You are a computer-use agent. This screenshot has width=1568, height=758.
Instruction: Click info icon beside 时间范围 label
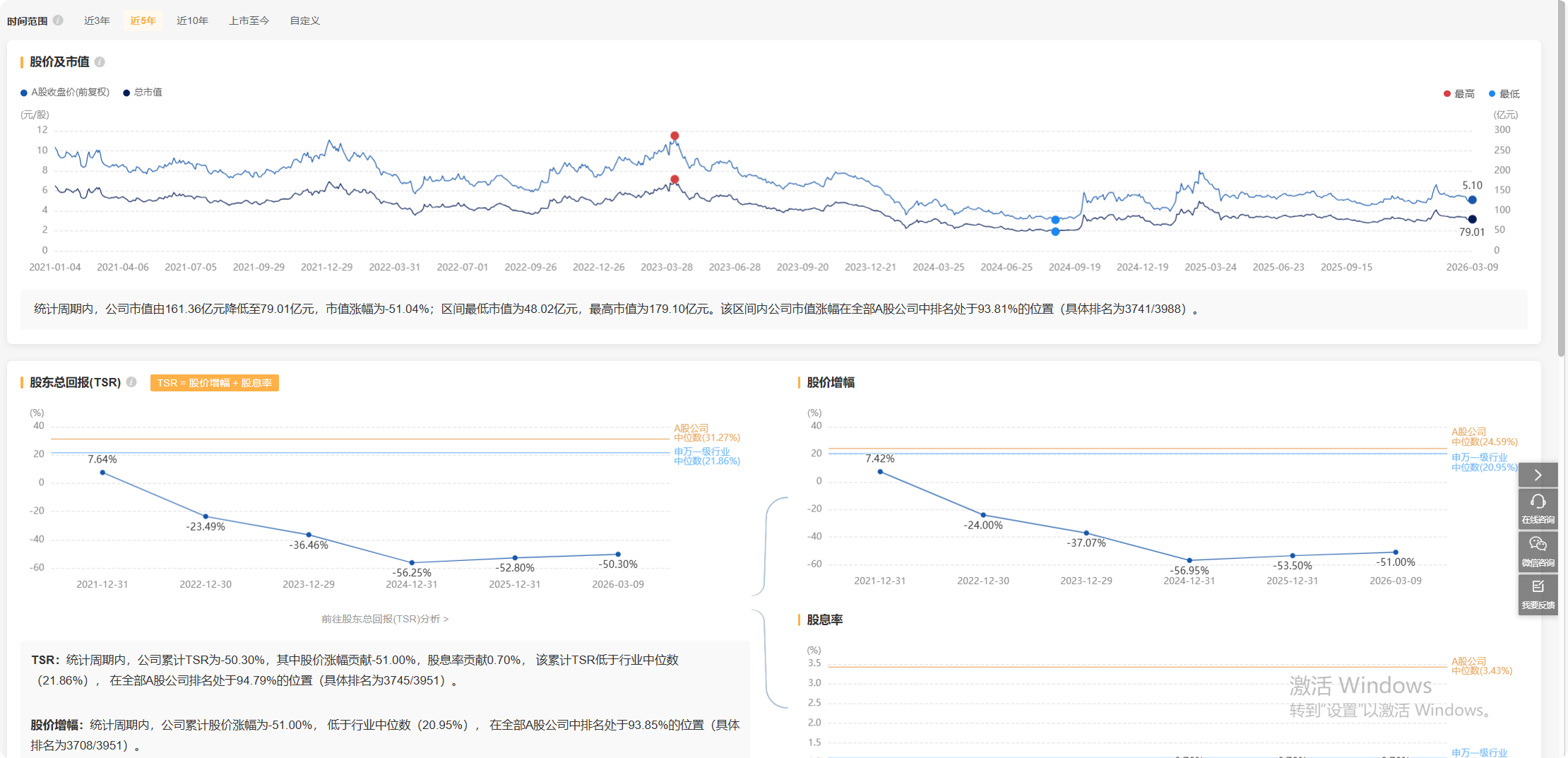pyautogui.click(x=58, y=20)
